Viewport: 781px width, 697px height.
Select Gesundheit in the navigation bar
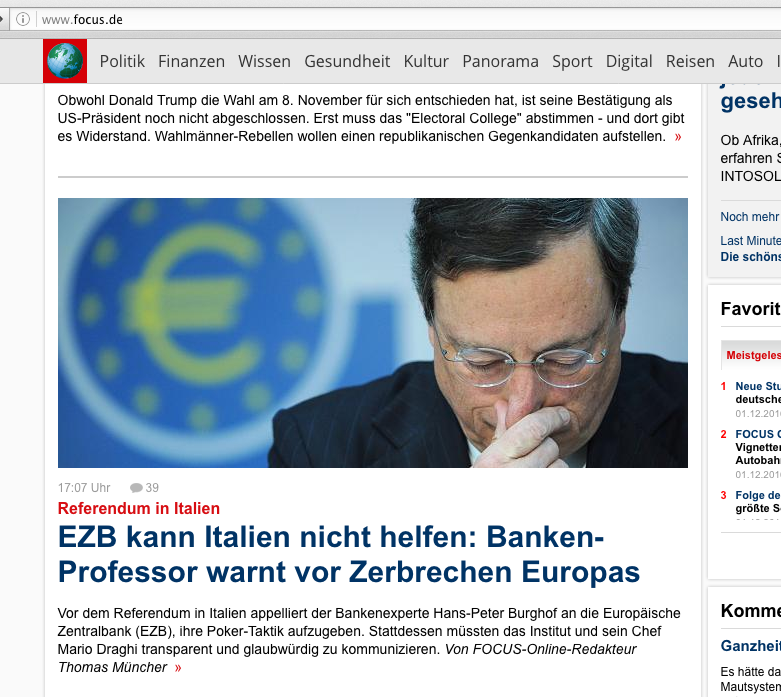[347, 61]
